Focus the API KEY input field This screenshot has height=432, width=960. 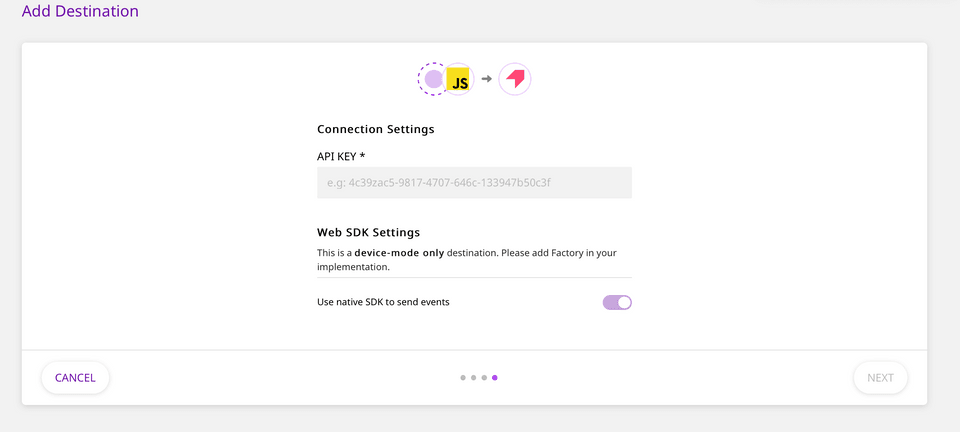tap(474, 182)
